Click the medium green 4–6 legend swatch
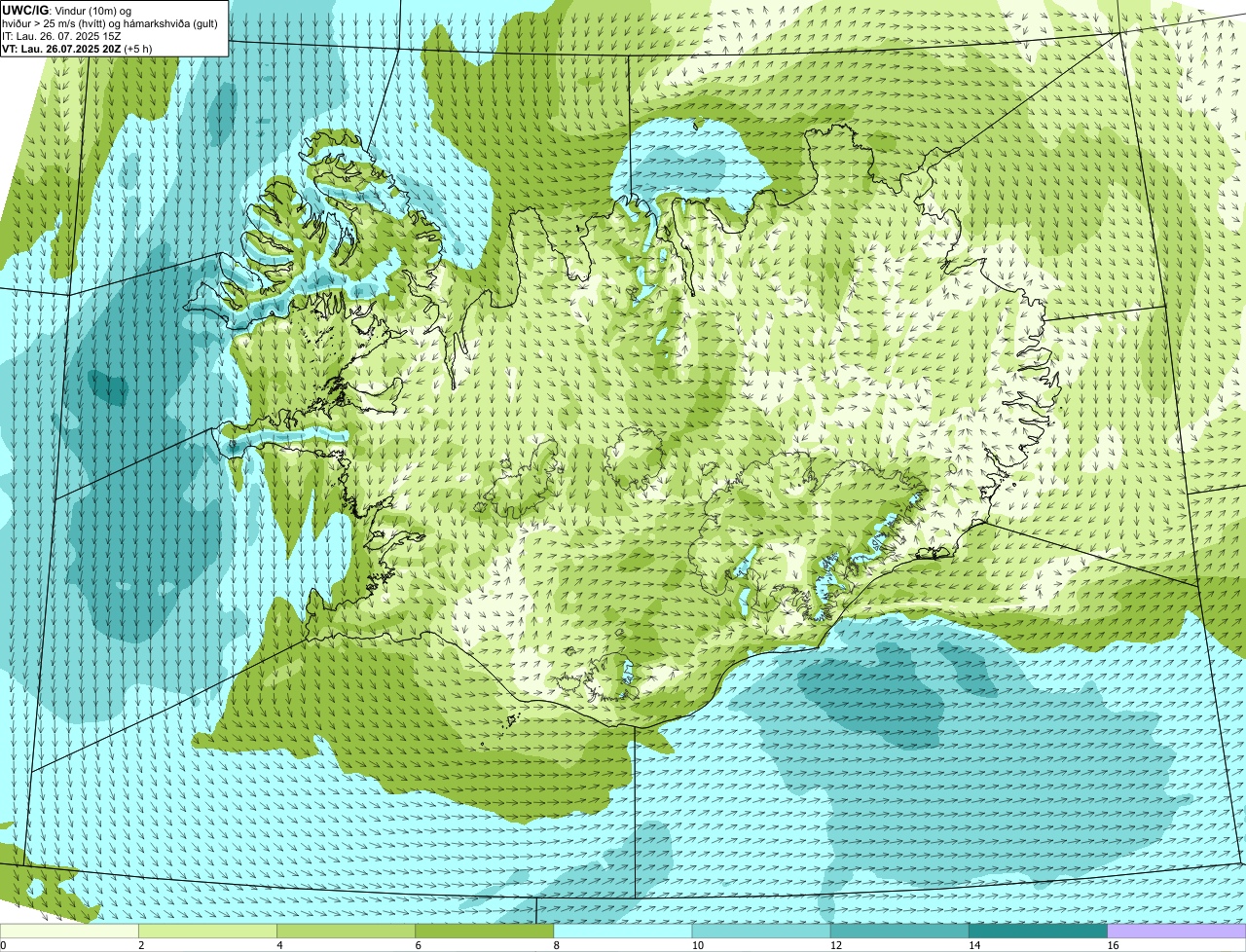 (347, 931)
